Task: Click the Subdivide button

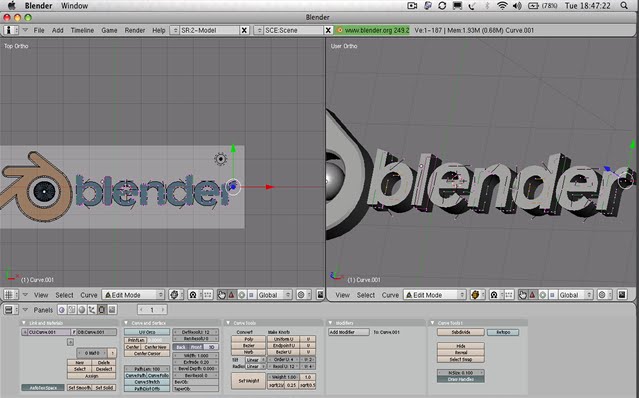Action: pos(461,332)
